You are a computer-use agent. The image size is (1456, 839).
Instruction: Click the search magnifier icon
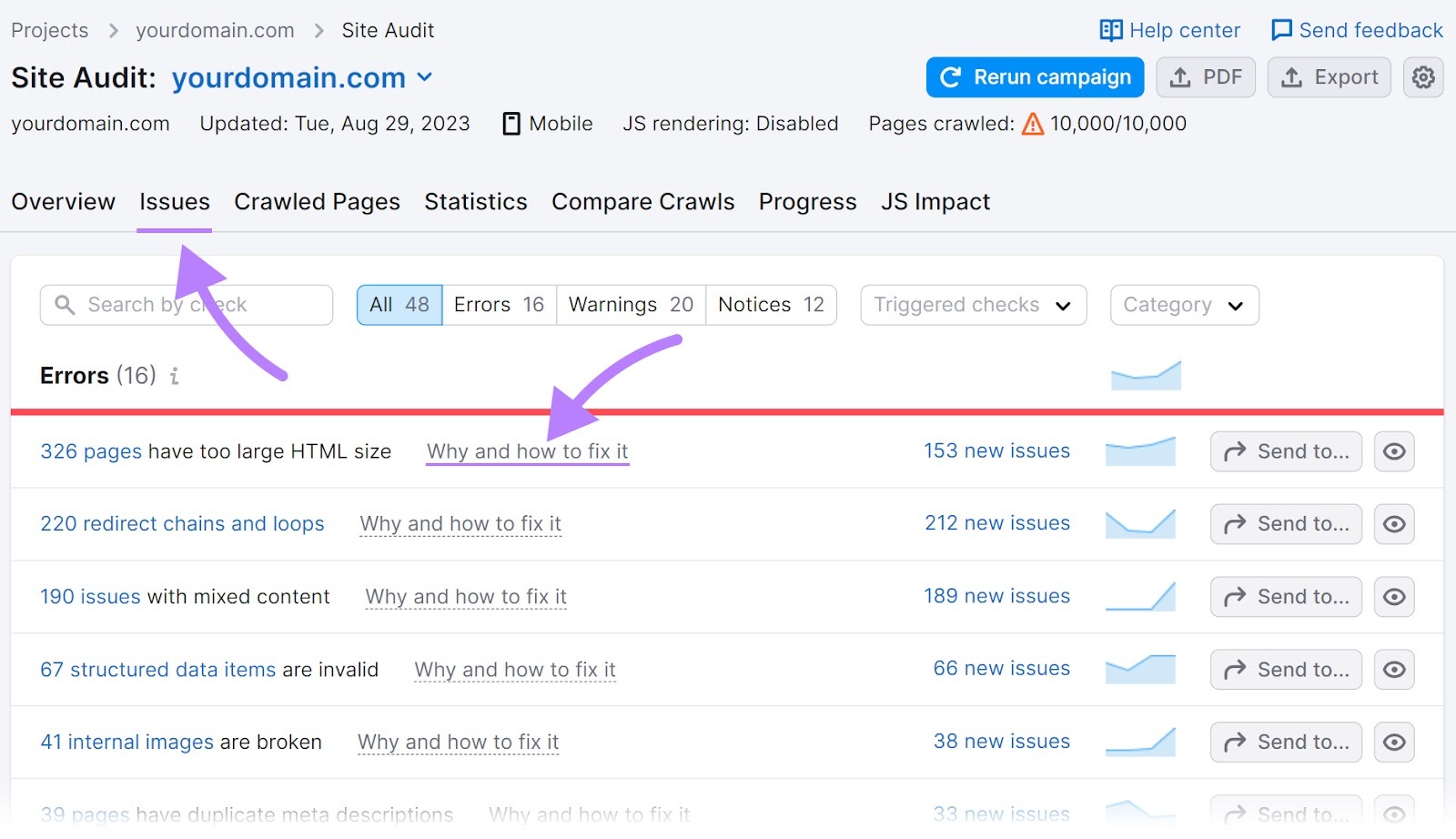click(x=65, y=305)
